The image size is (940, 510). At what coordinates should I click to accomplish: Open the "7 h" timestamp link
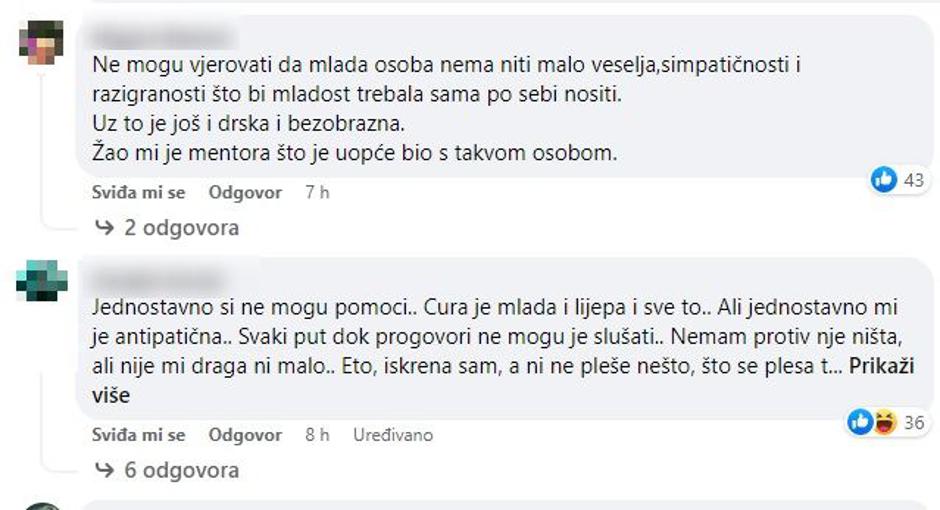pyautogui.click(x=317, y=193)
